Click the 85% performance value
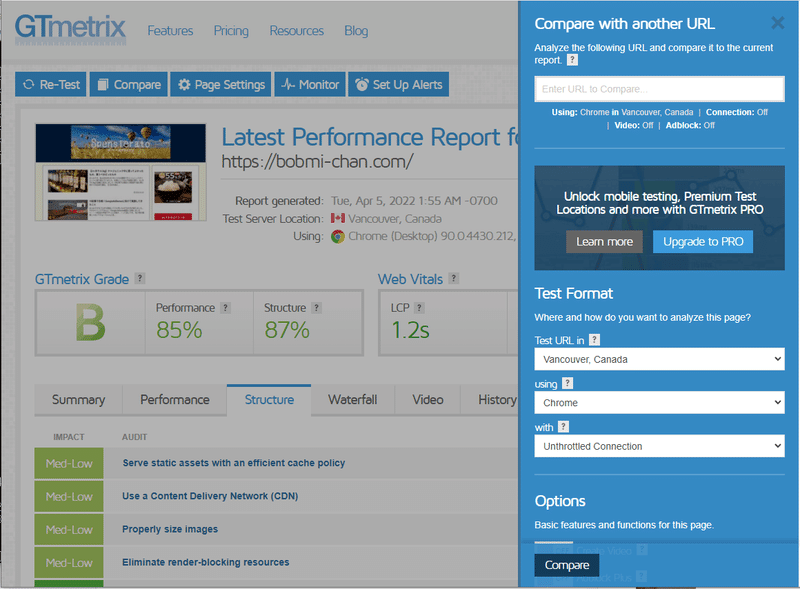800x589 pixels. (x=179, y=330)
